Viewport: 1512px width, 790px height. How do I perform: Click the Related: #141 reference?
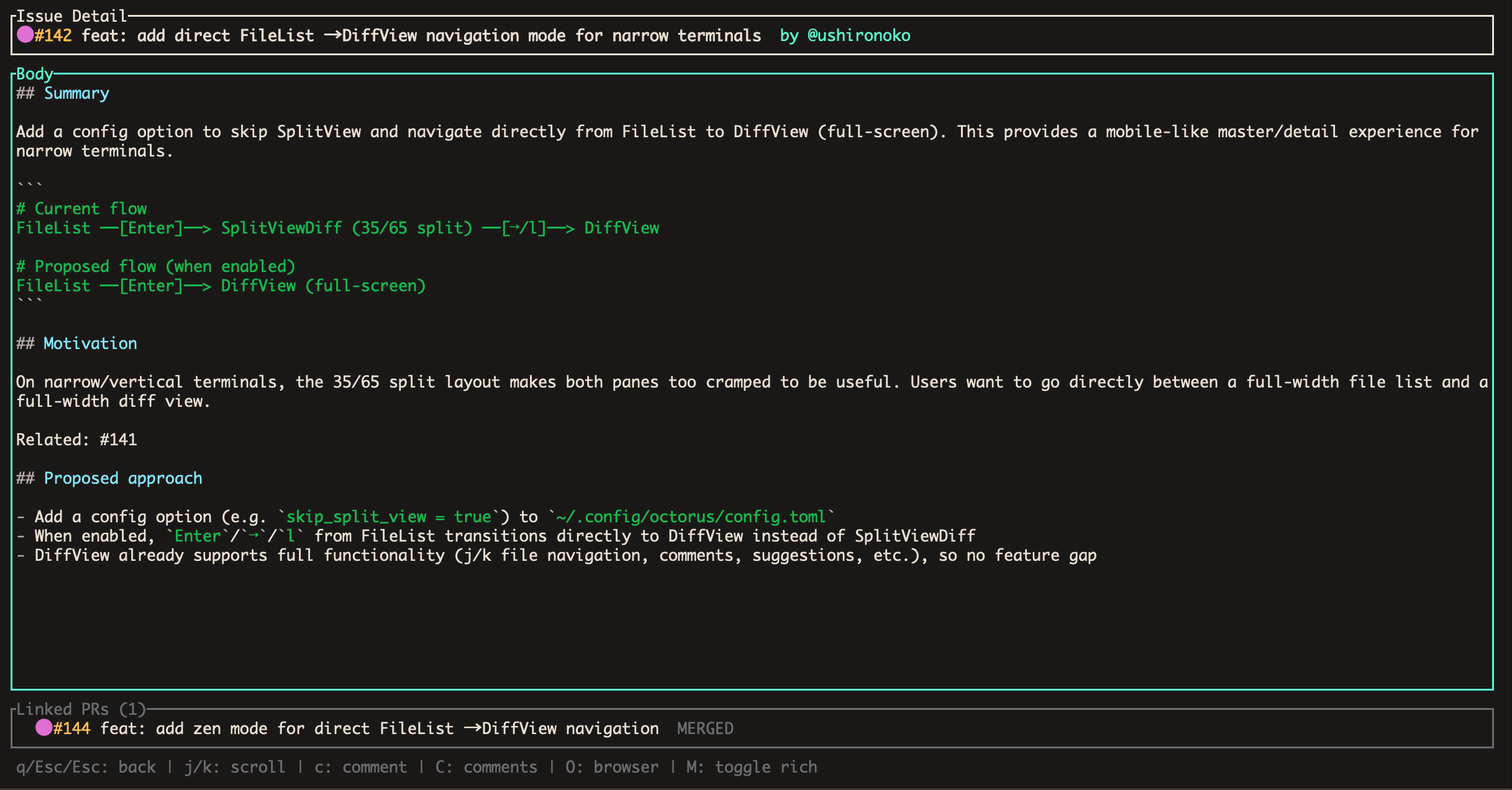pyautogui.click(x=76, y=440)
